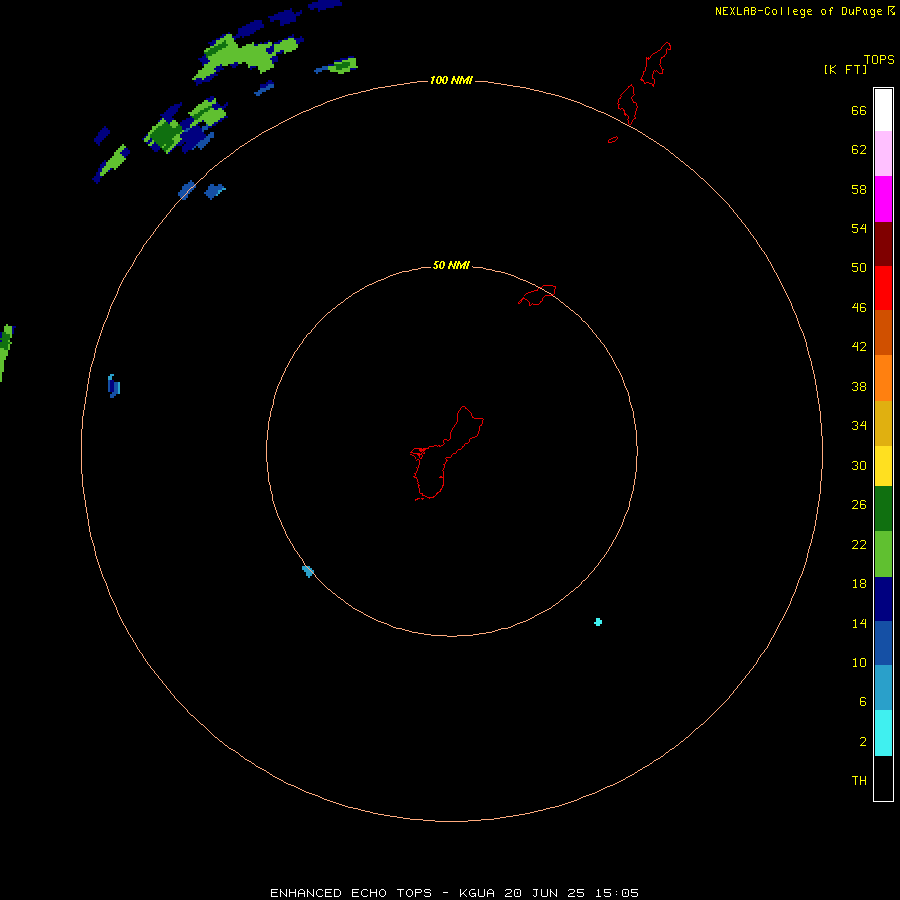Click the magenta swatch between 54 and 58

(883, 199)
